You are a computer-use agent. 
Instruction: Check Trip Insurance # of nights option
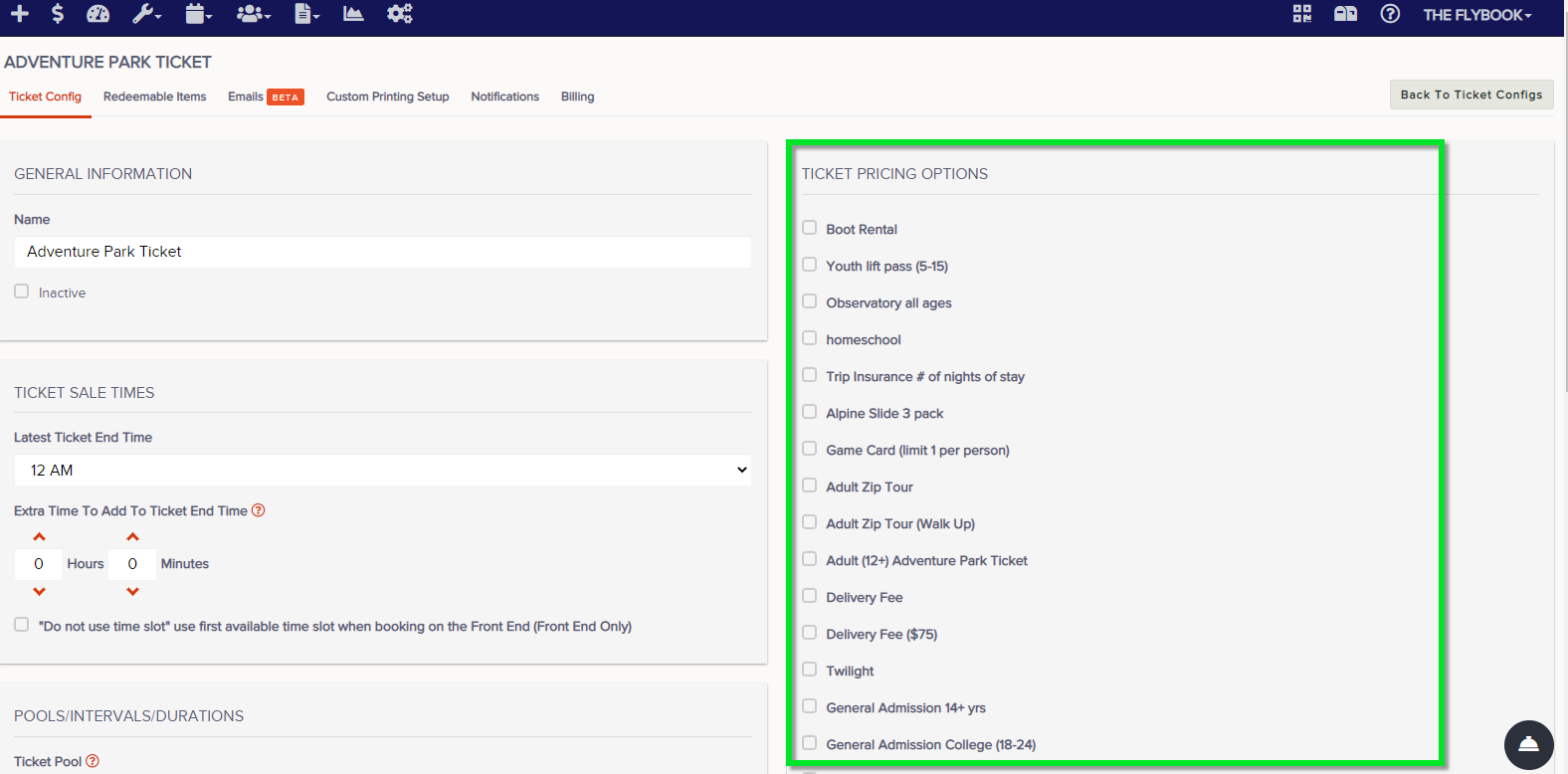(x=810, y=375)
